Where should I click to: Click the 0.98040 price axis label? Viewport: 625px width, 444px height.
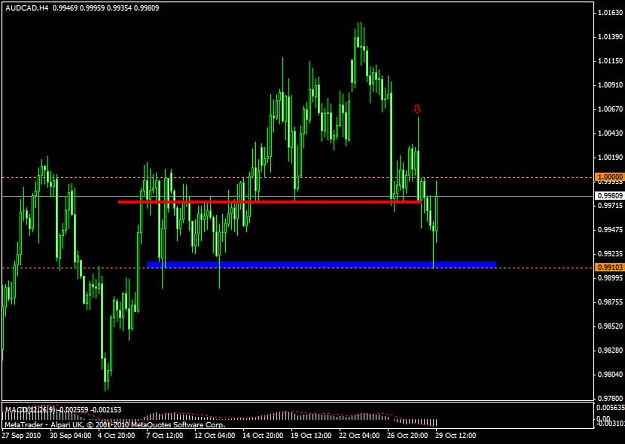pyautogui.click(x=610, y=374)
